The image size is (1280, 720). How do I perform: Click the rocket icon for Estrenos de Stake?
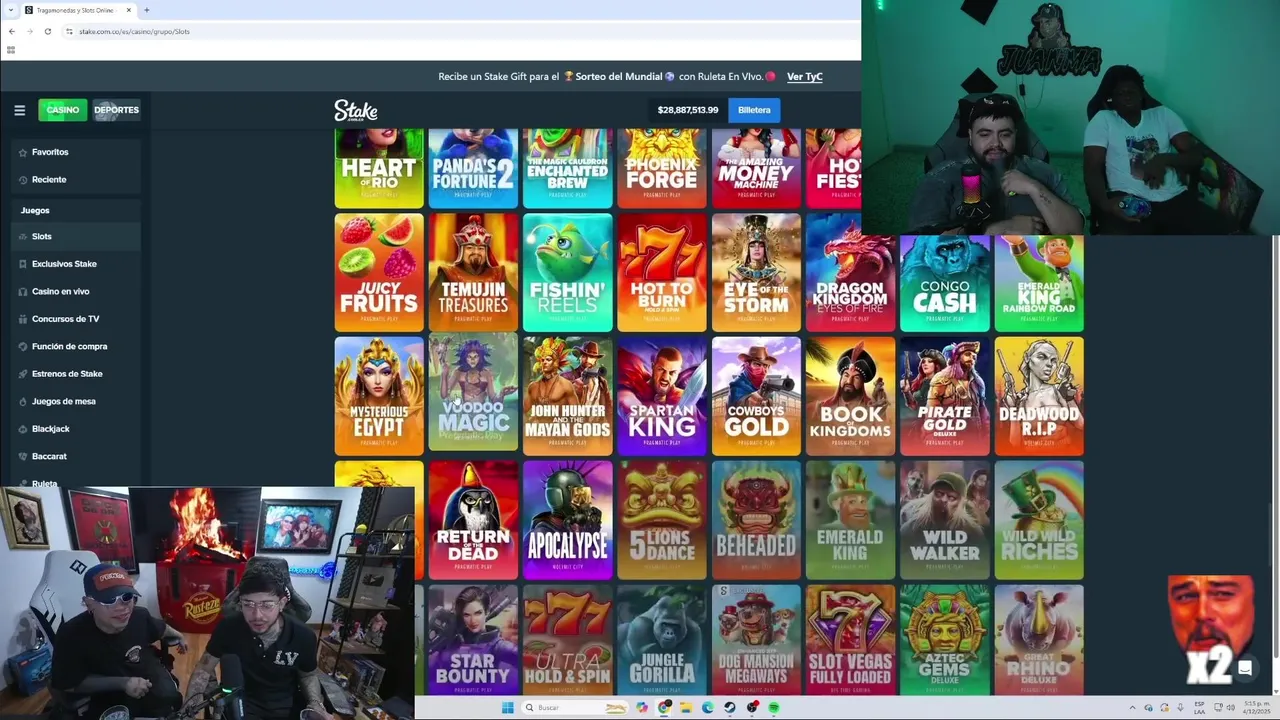point(23,374)
